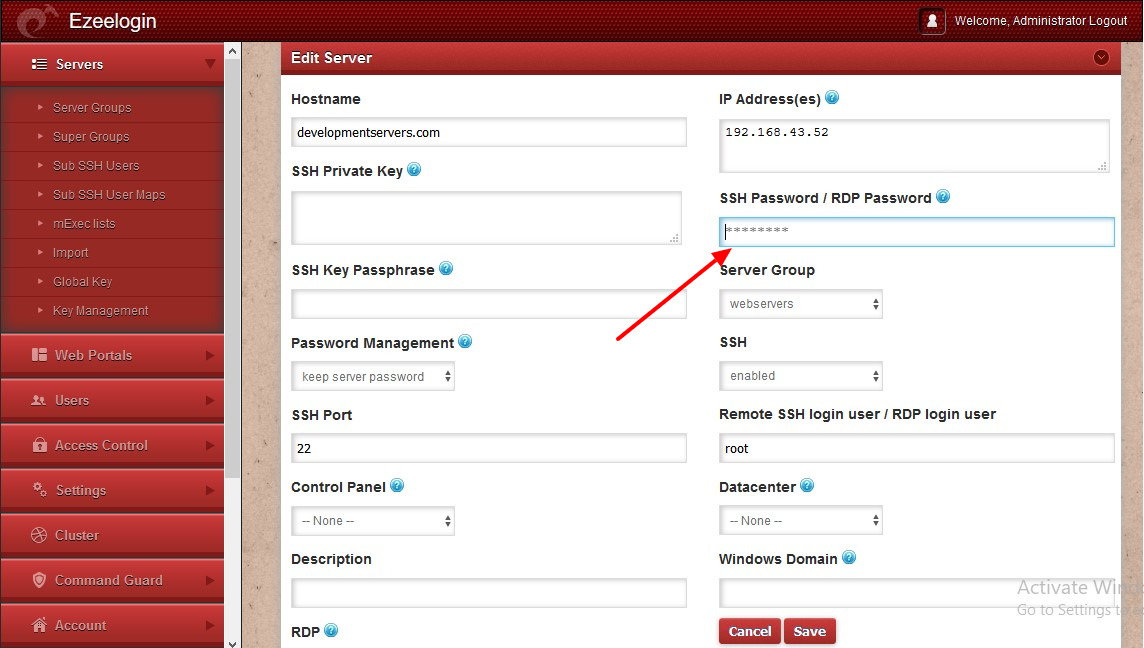Show Password Management help tooltip icon
This screenshot has width=1144, height=648.
pos(465,341)
